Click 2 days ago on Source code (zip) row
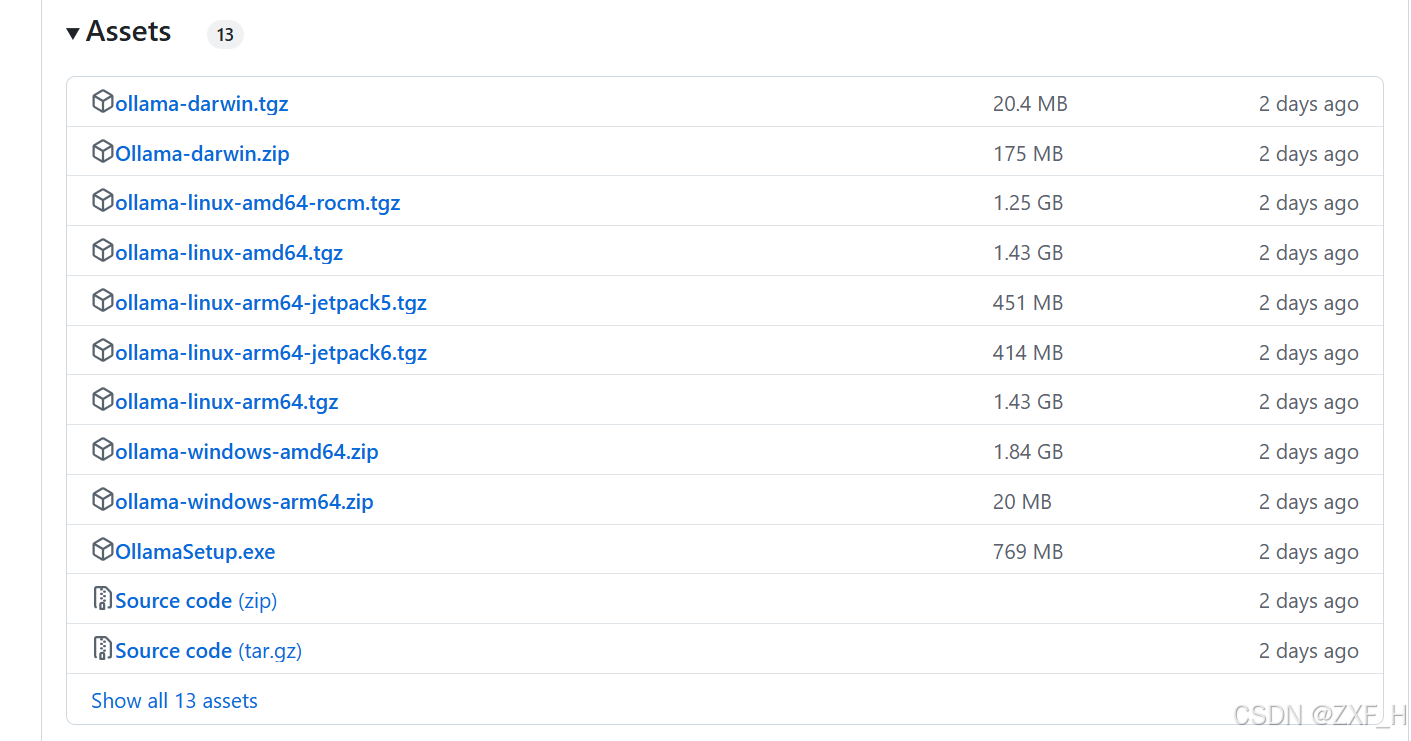1411x741 pixels. pos(1308,601)
